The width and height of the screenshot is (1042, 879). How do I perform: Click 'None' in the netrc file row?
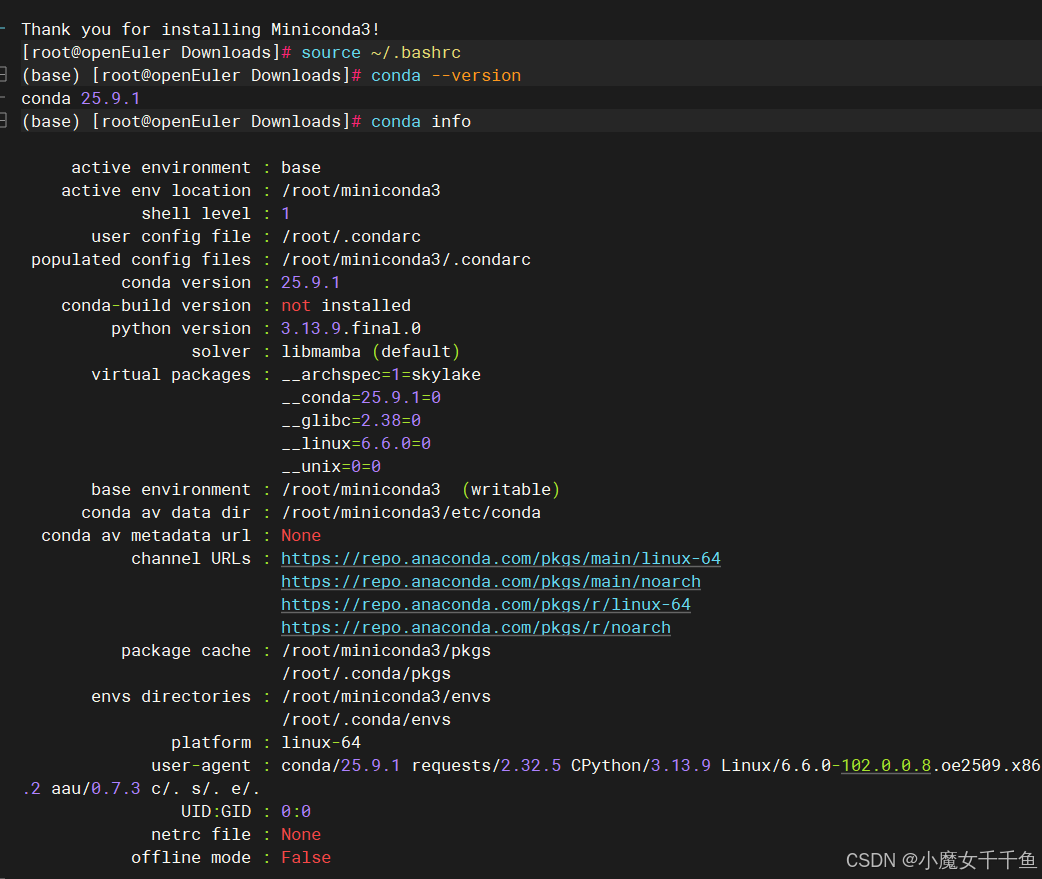[301, 834]
